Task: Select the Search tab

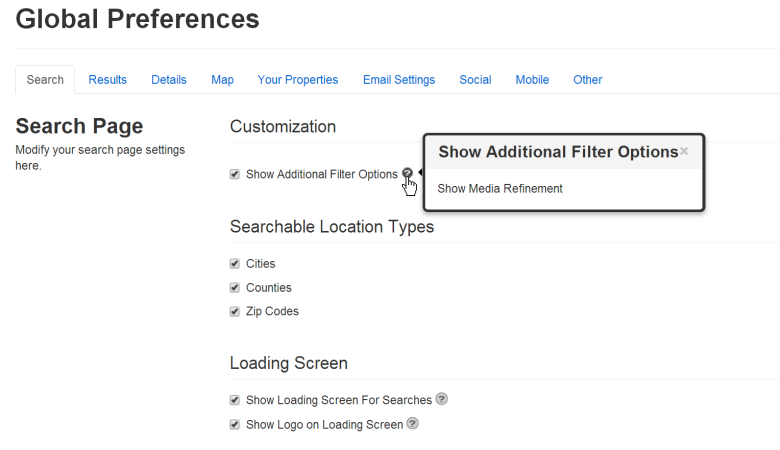Action: (x=45, y=80)
